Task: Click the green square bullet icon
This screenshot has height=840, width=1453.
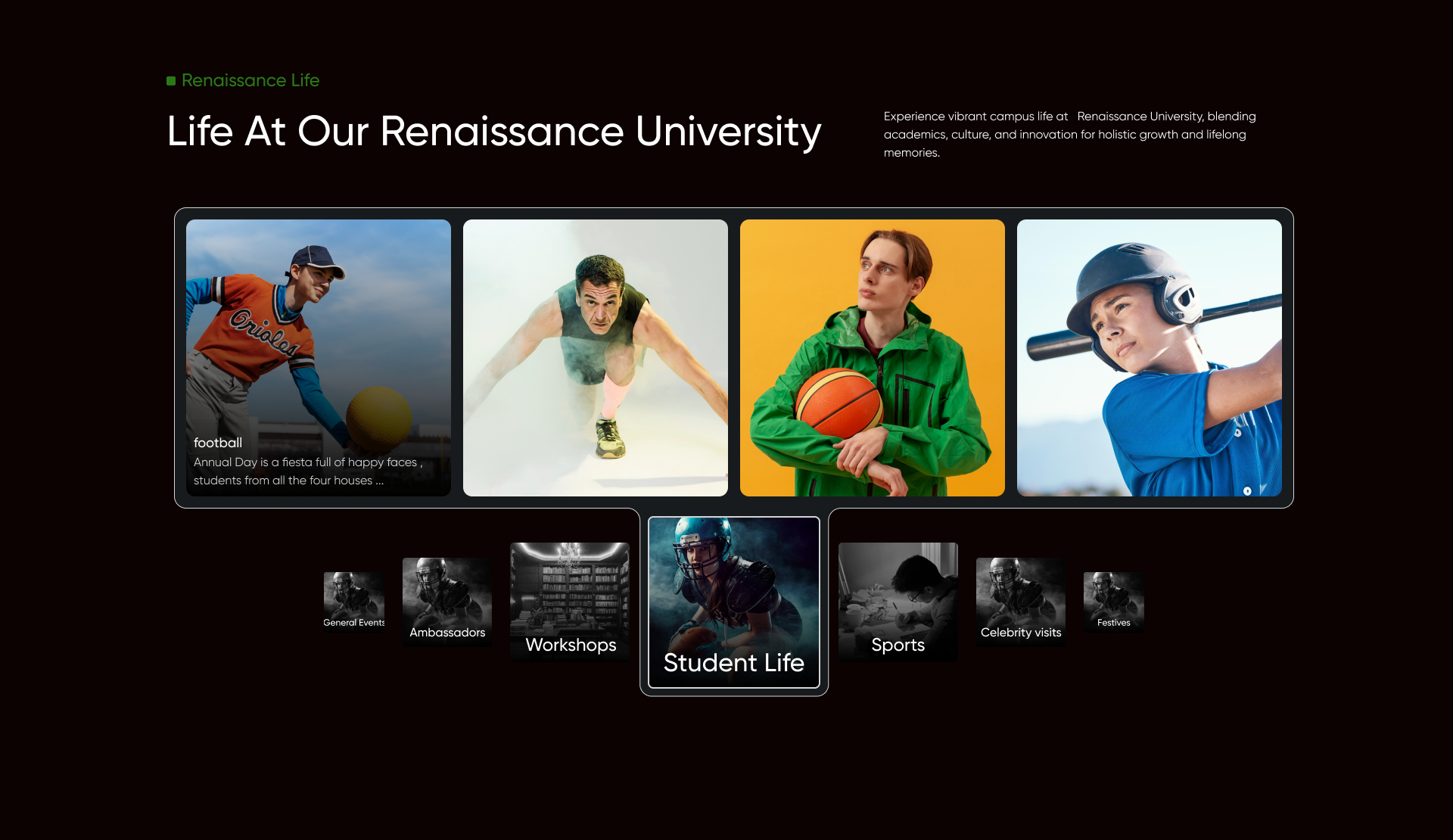Action: coord(171,81)
